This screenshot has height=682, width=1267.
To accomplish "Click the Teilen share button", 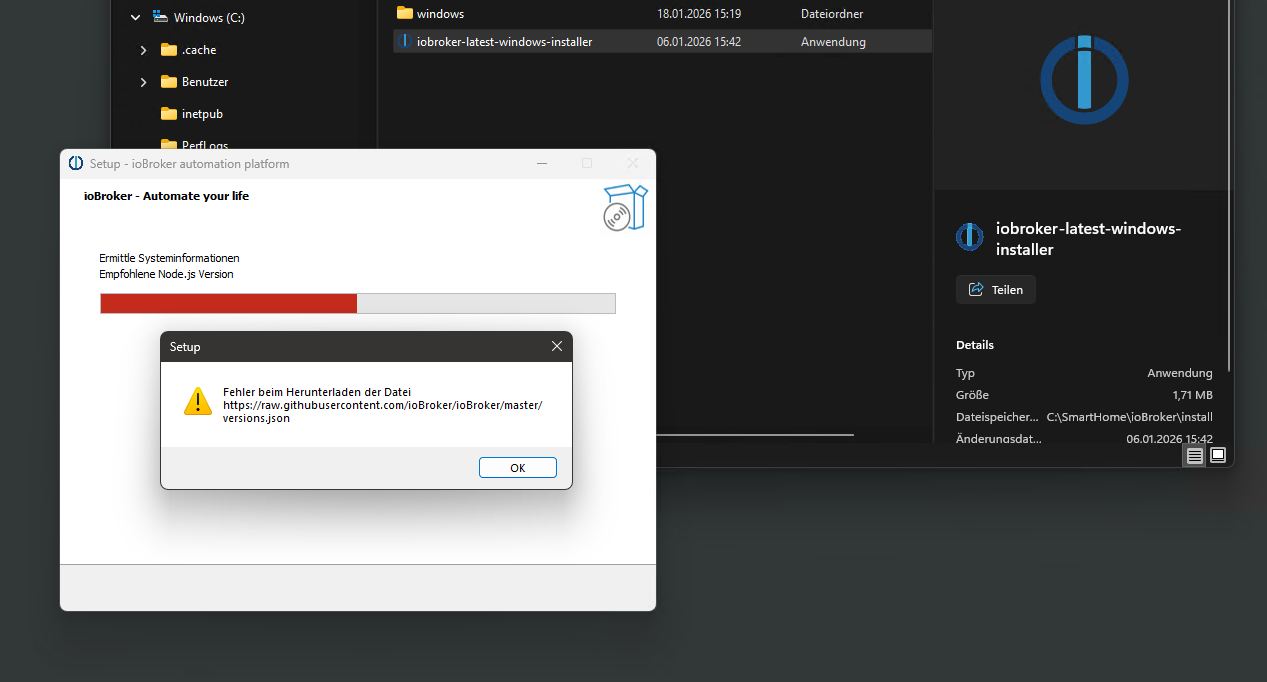I will (x=996, y=290).
